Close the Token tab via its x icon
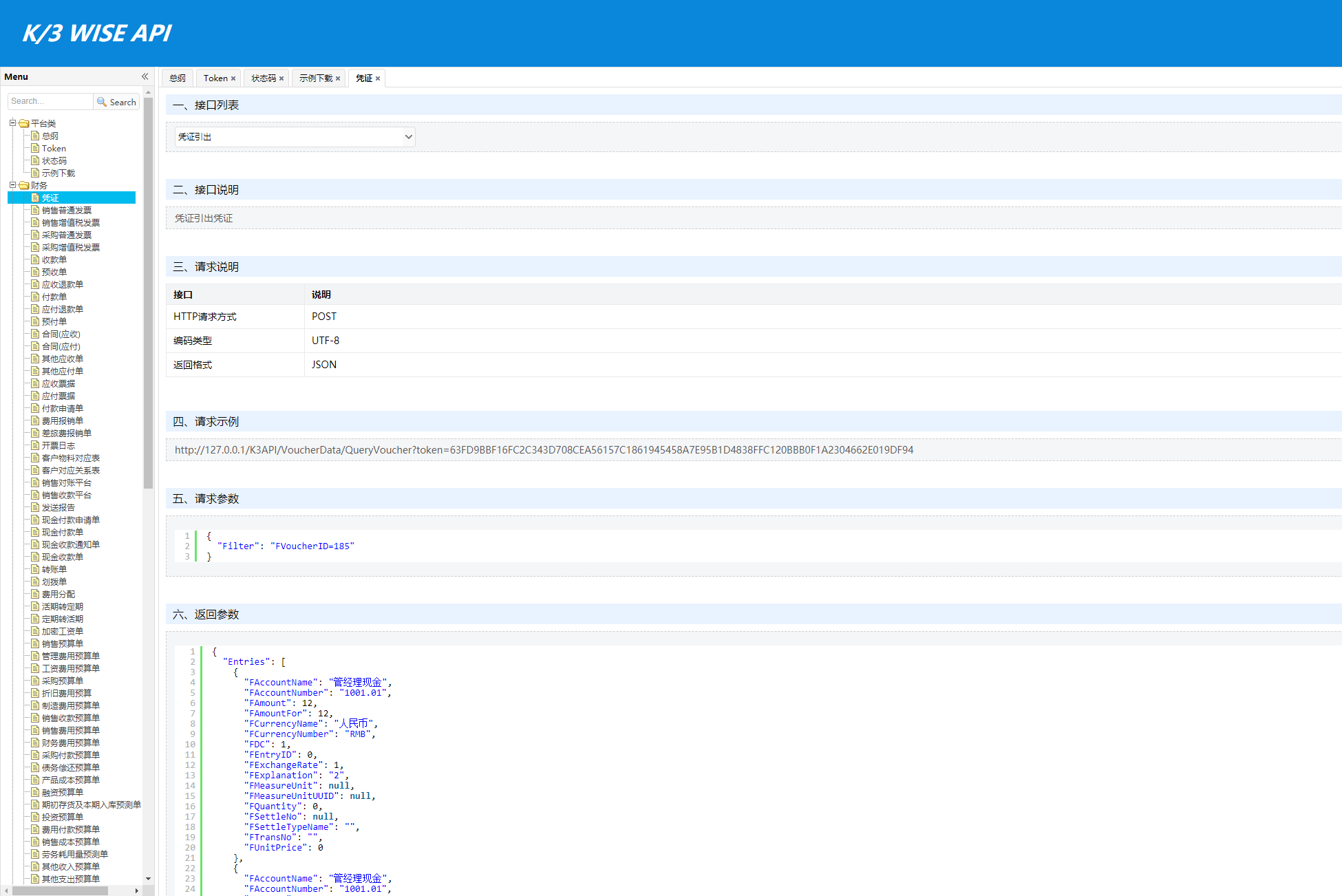The width and height of the screenshot is (1342, 896). point(233,78)
